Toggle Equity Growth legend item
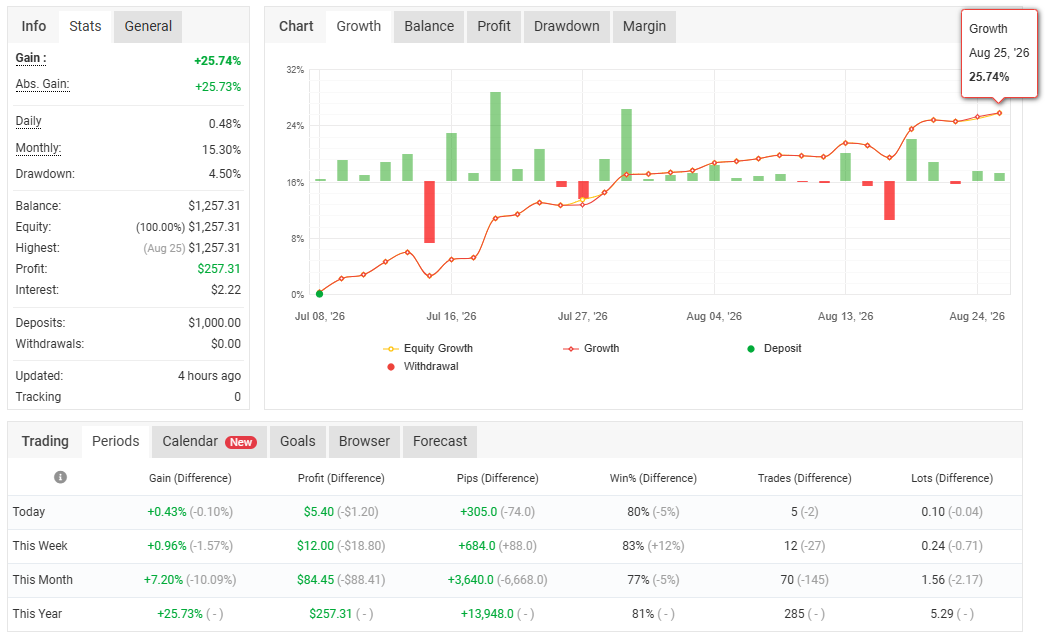The image size is (1045, 639). [428, 348]
